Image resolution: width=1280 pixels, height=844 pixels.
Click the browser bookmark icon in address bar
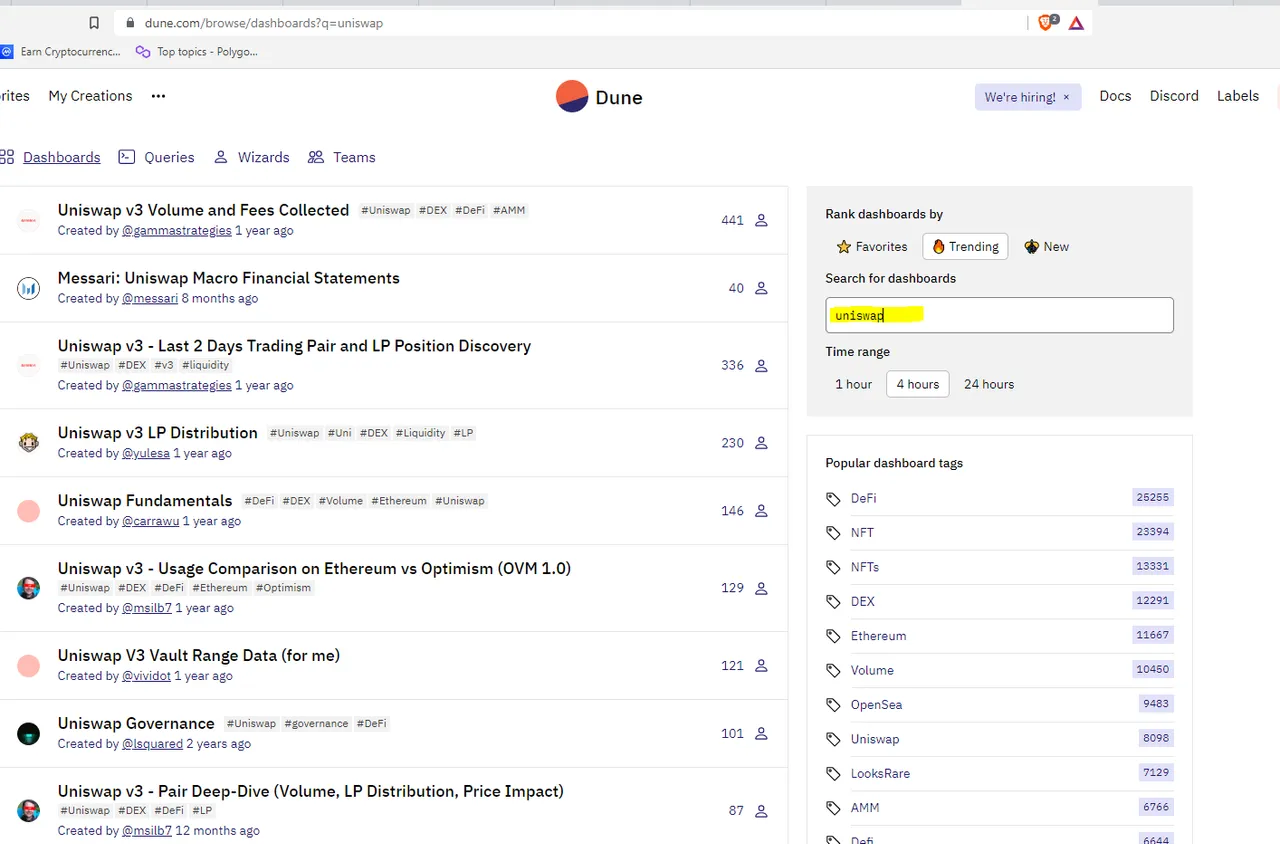point(94,23)
